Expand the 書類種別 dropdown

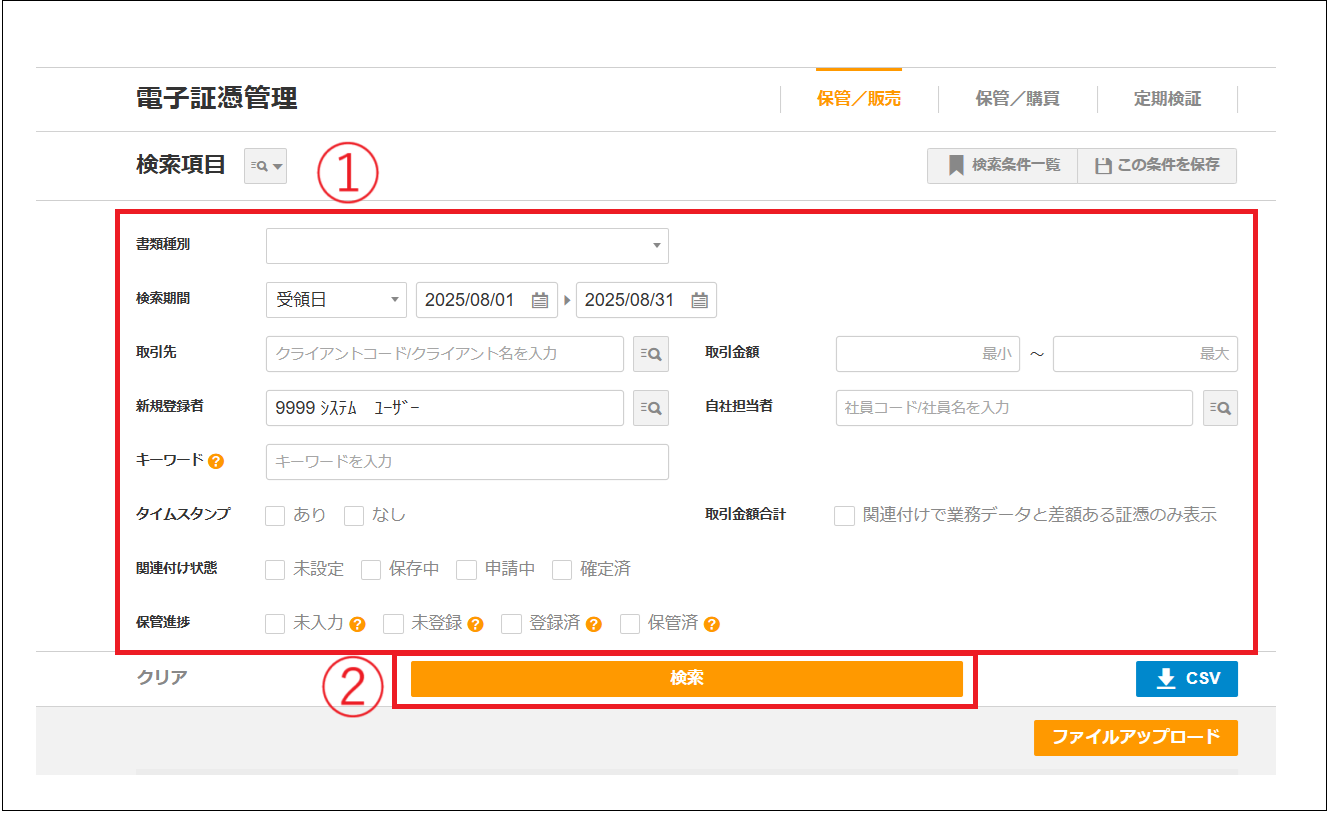click(467, 245)
